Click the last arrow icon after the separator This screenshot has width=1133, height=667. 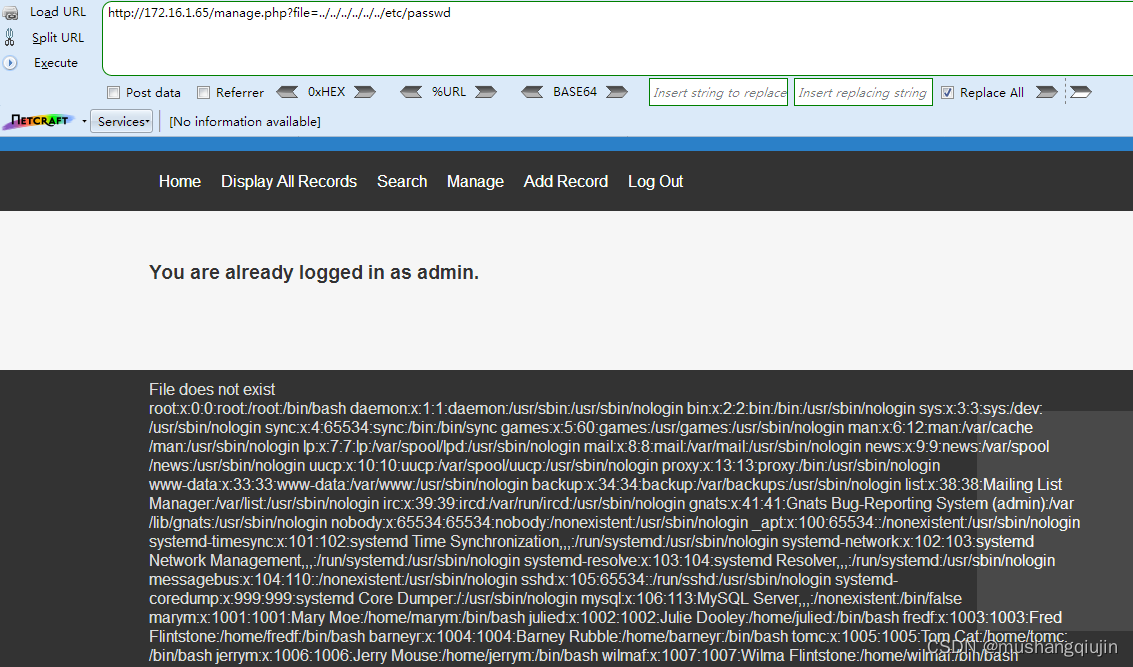pos(1081,92)
